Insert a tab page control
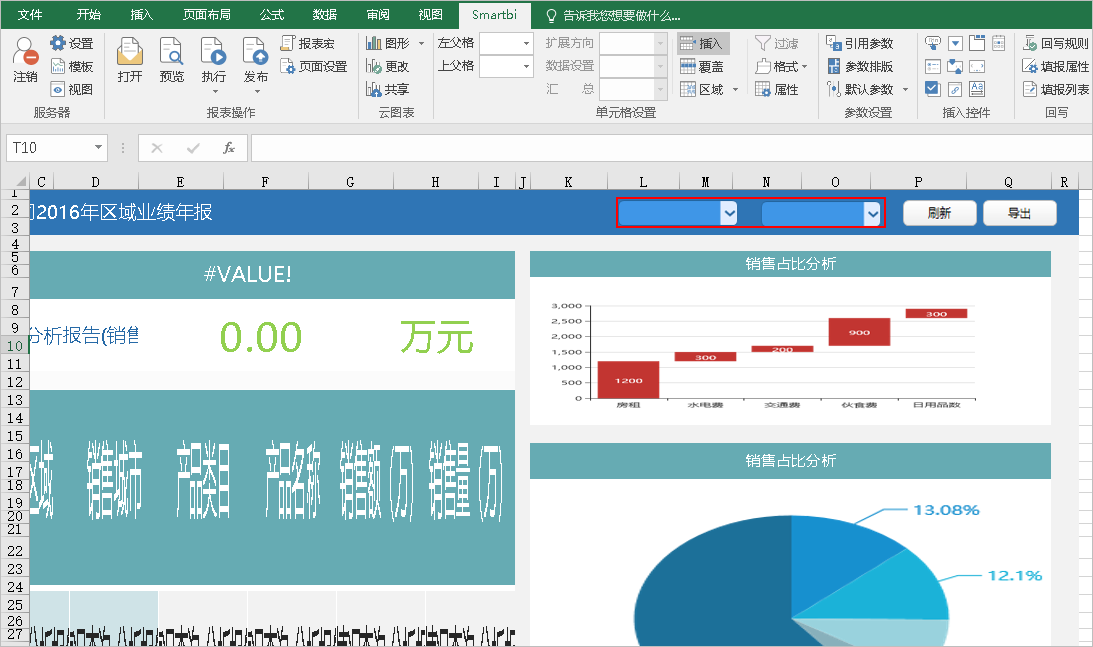Viewport: 1093px width, 647px height. [977, 43]
